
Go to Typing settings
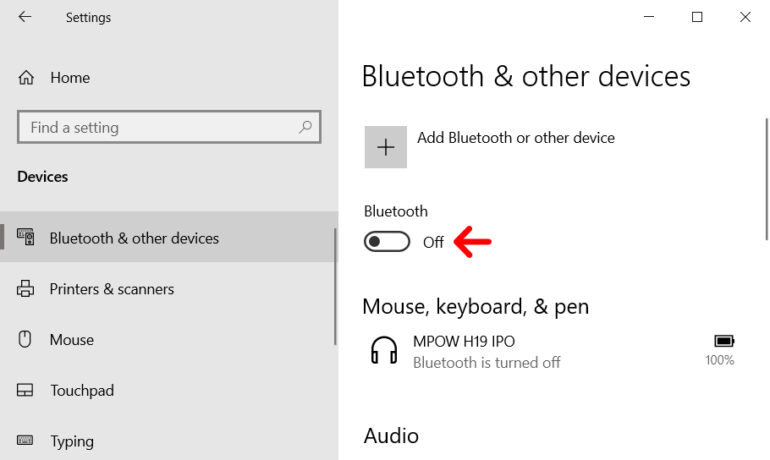(x=72, y=441)
